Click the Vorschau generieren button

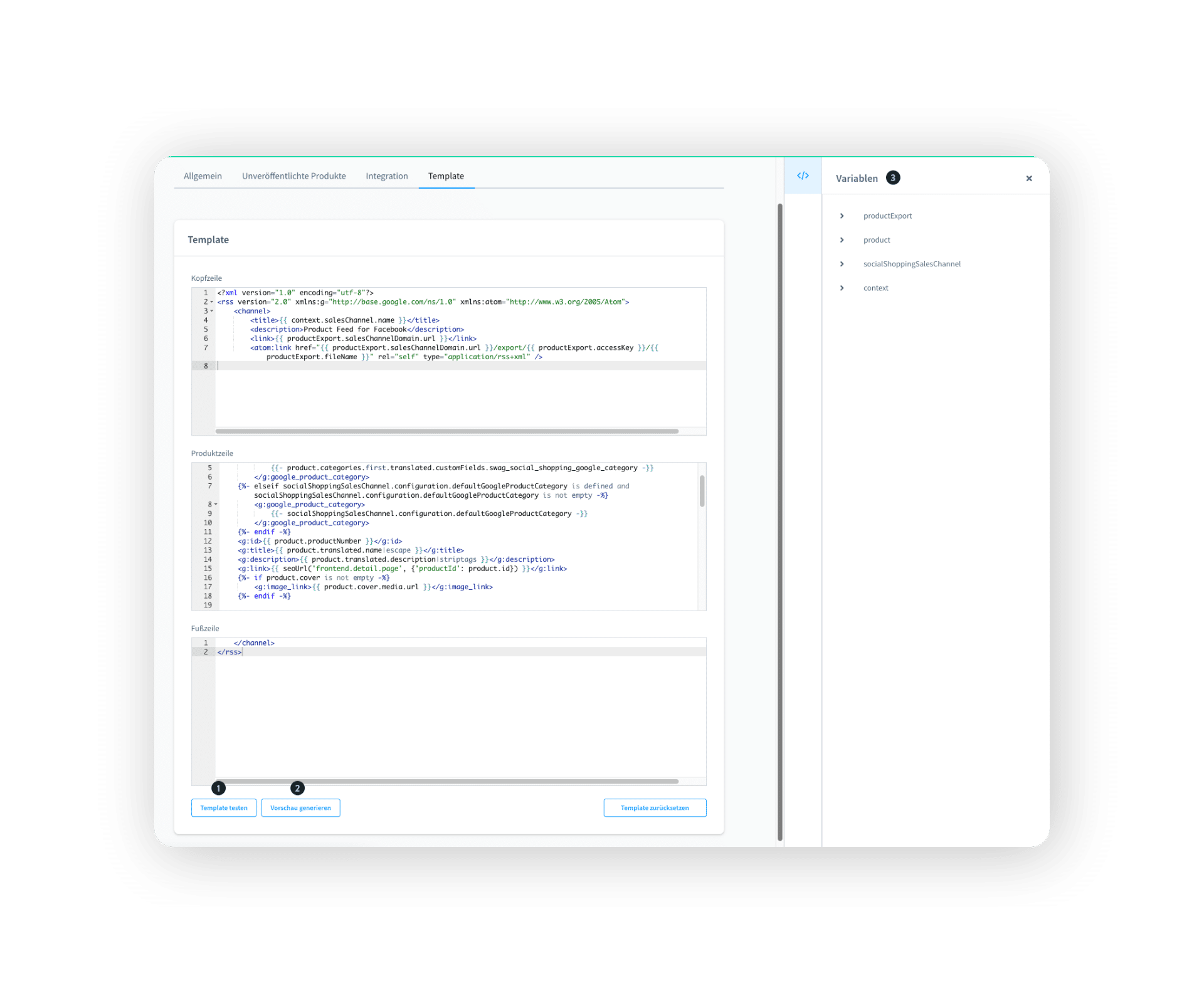[x=300, y=808]
